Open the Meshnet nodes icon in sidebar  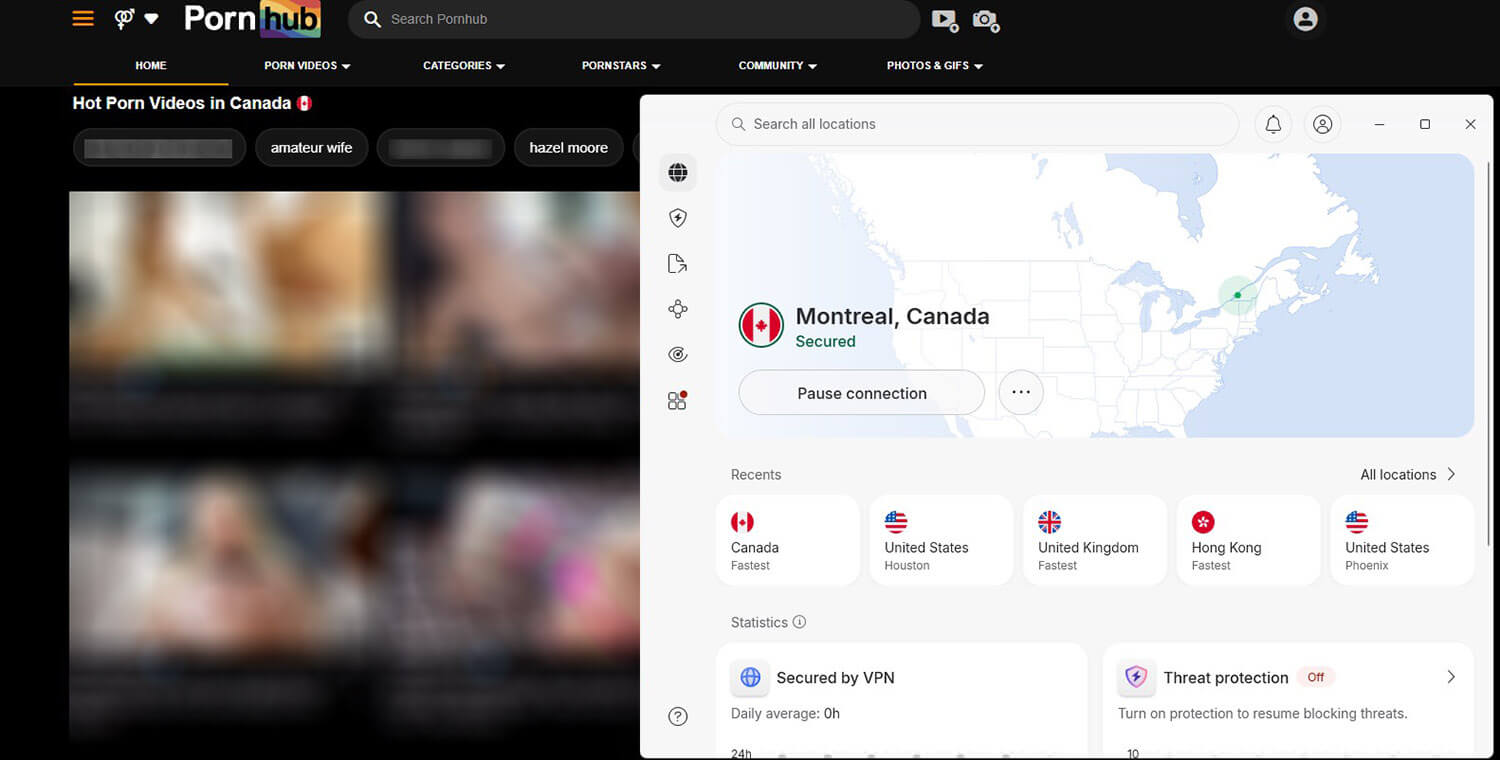(x=678, y=309)
